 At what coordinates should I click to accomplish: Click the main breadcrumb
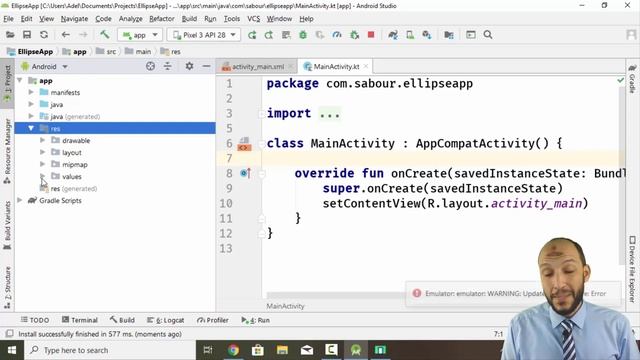pos(138,51)
